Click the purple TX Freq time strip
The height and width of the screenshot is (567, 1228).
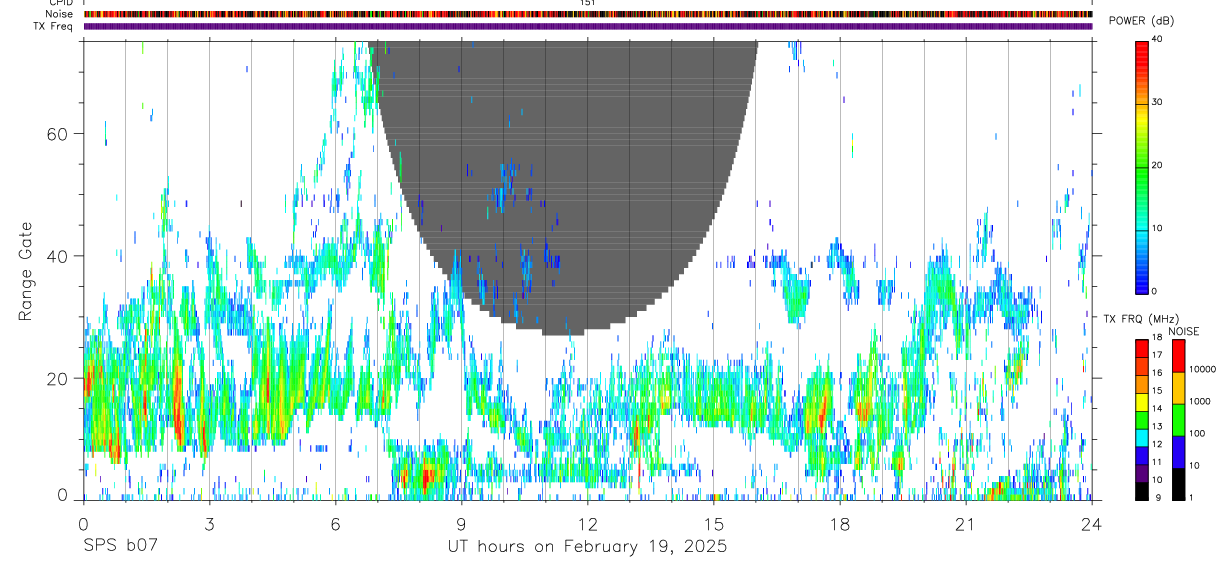click(587, 26)
